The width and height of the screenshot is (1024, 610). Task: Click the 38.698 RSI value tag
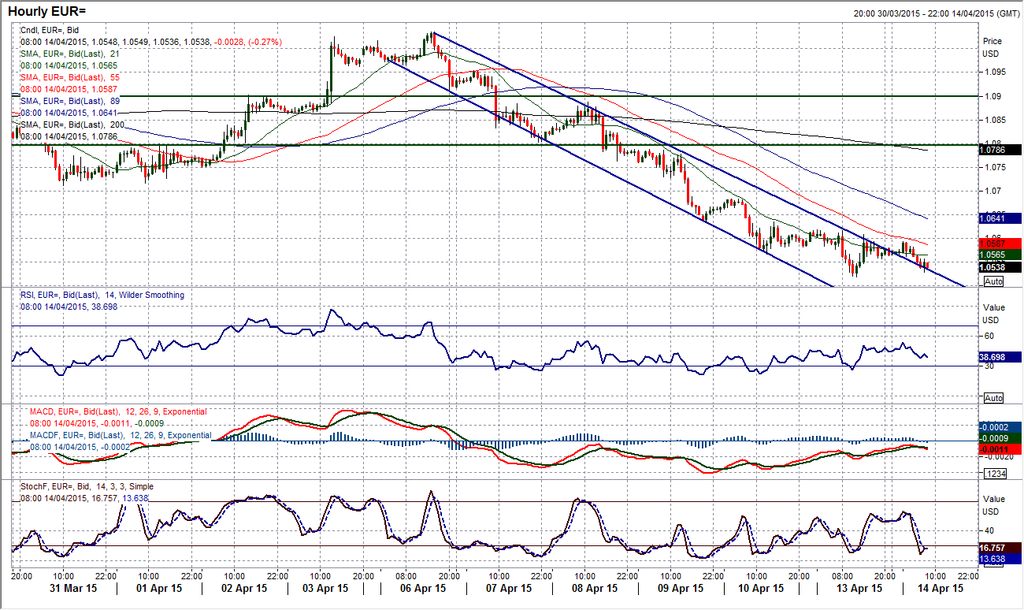point(1001,356)
